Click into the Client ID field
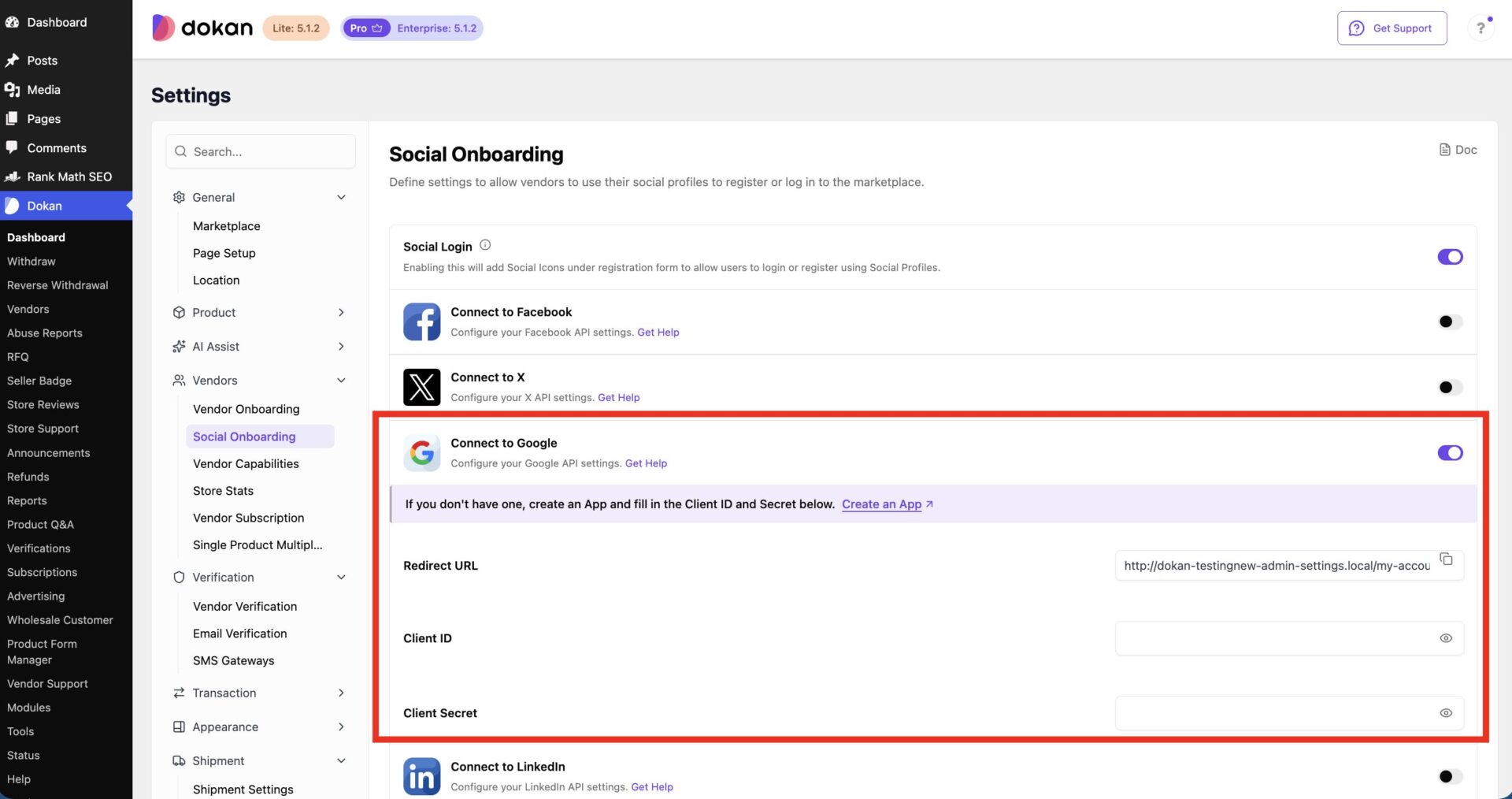Image resolution: width=1512 pixels, height=799 pixels. pos(1289,638)
